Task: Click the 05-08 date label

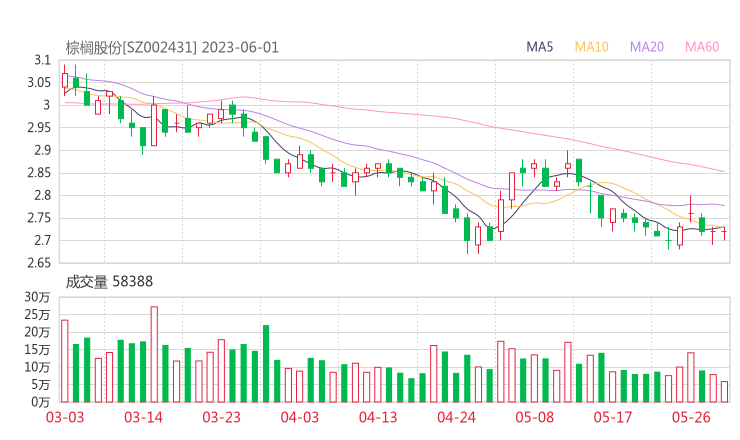Action: point(534,417)
